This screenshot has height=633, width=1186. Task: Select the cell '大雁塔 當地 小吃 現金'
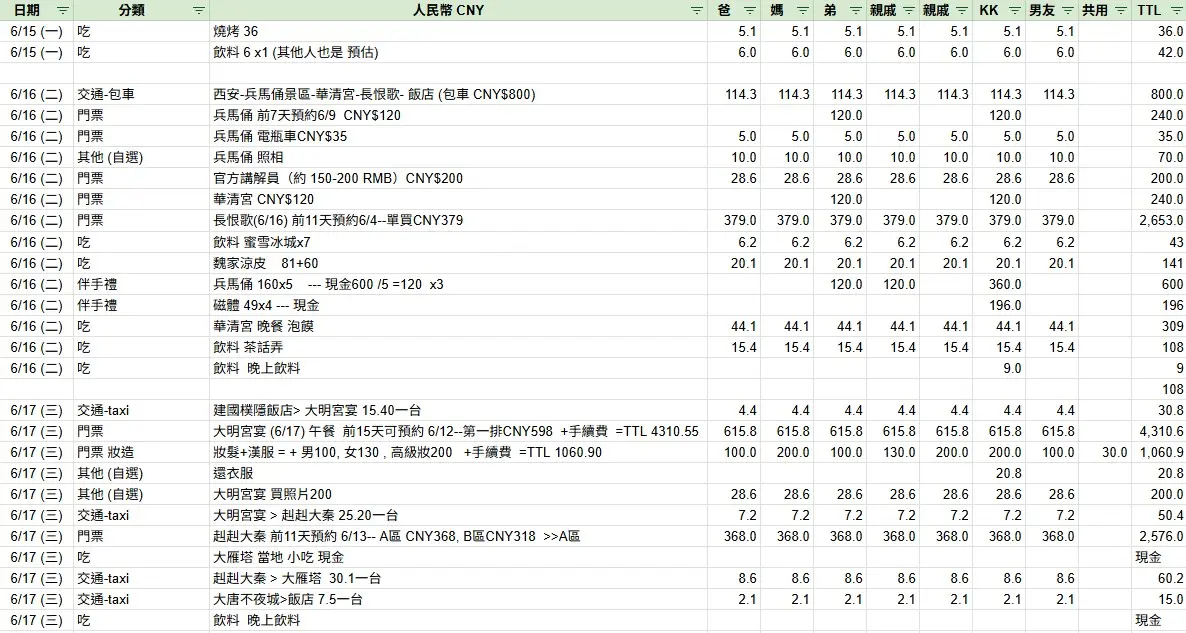point(458,557)
